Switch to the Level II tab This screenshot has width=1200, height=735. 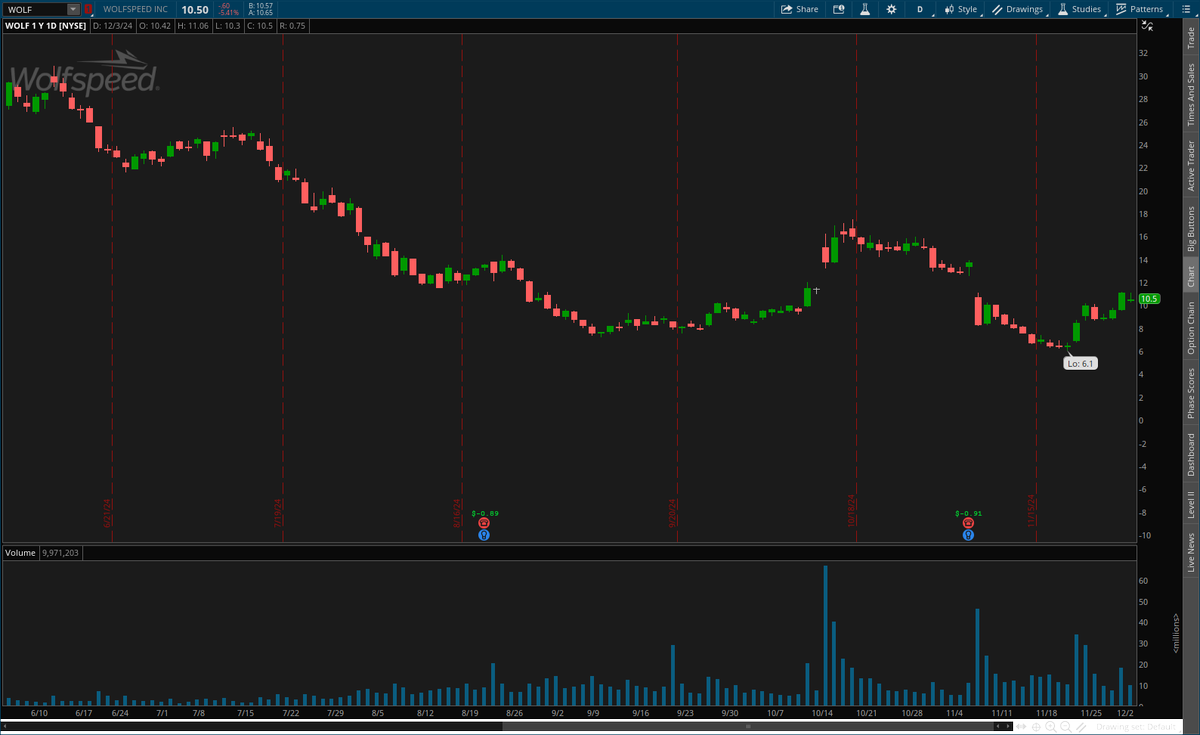[x=1190, y=504]
